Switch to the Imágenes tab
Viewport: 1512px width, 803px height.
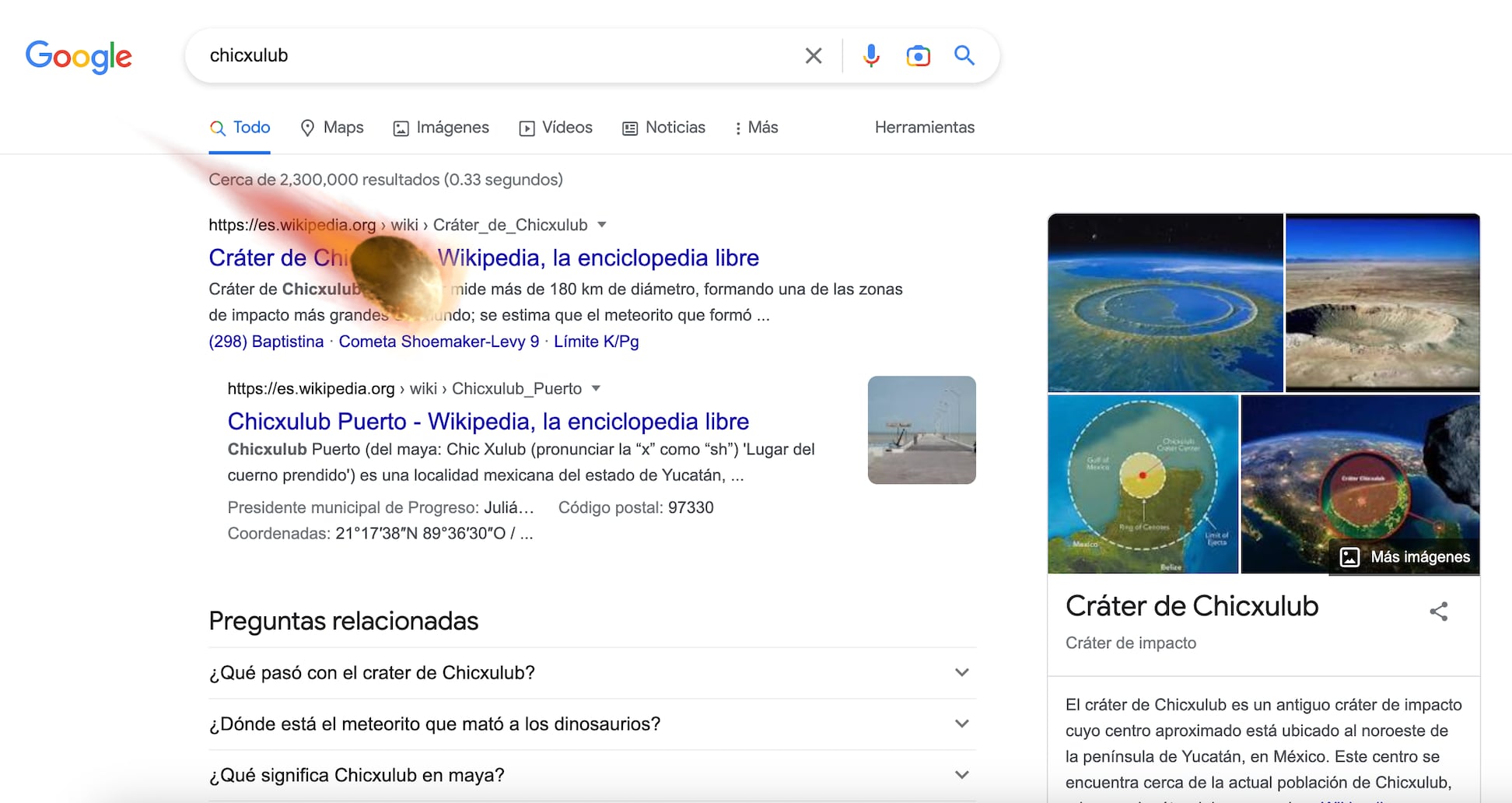[x=441, y=128]
